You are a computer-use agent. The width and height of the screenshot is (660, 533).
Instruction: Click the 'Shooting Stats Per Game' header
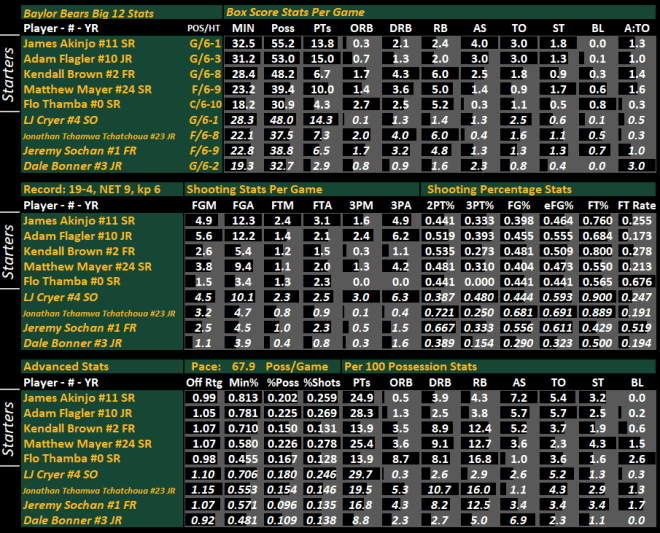[255, 189]
